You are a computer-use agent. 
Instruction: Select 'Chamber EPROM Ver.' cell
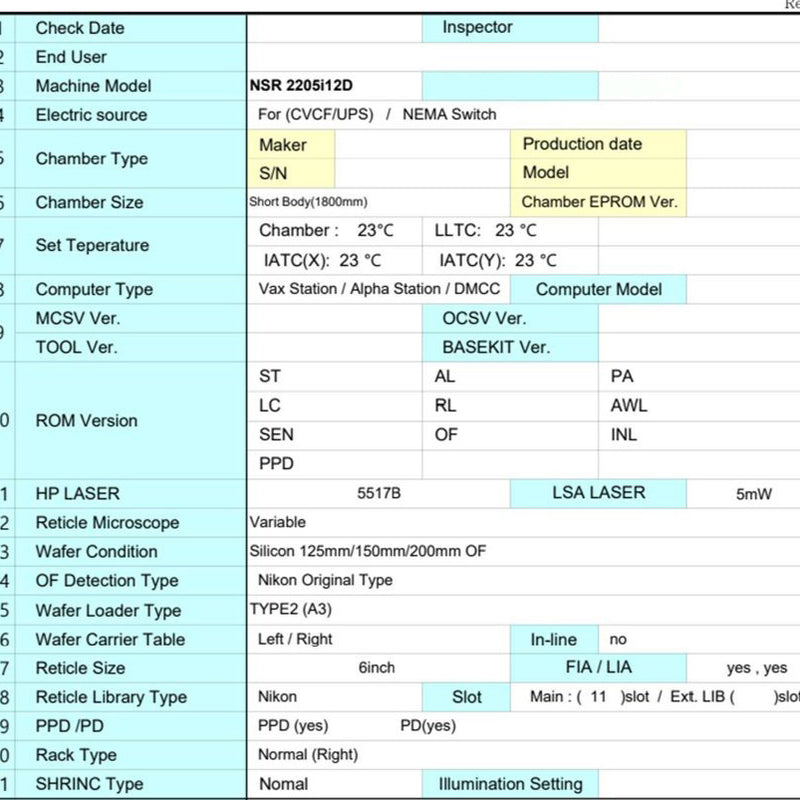tap(598, 202)
